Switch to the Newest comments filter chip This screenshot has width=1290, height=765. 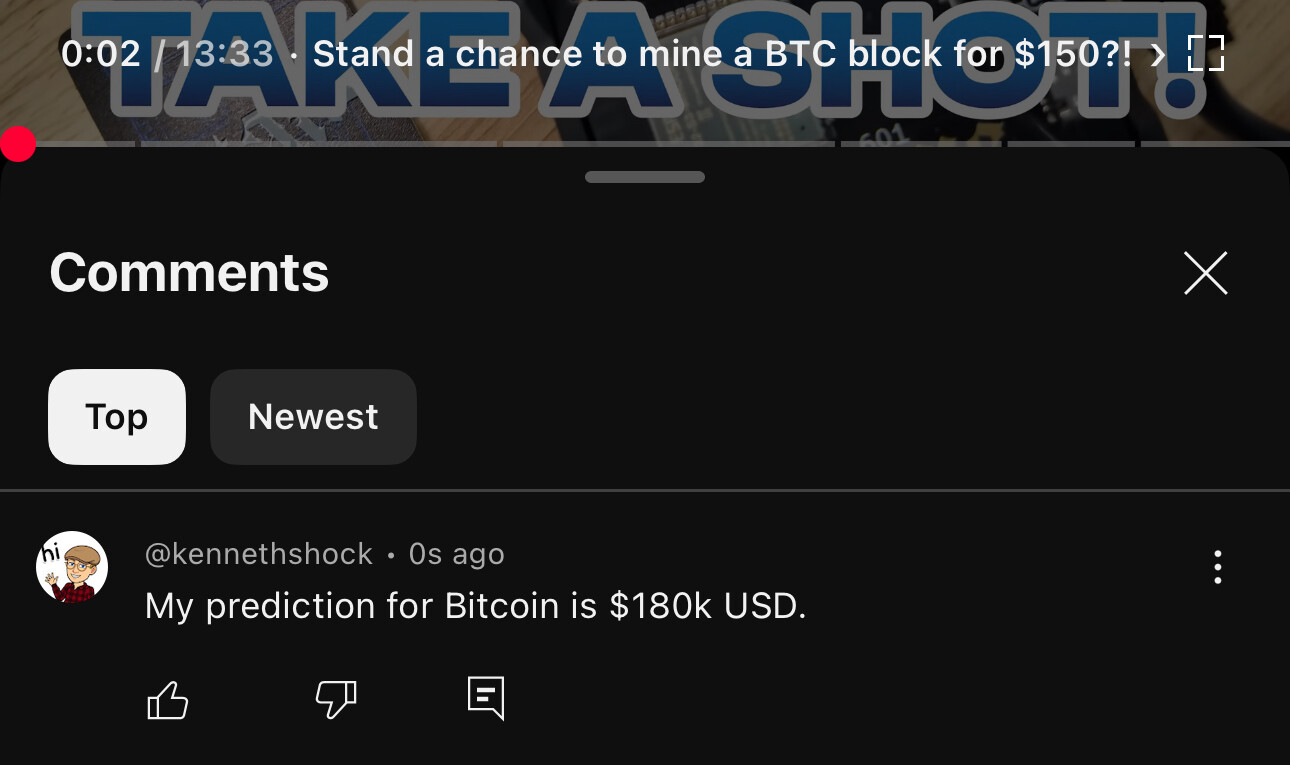[313, 417]
